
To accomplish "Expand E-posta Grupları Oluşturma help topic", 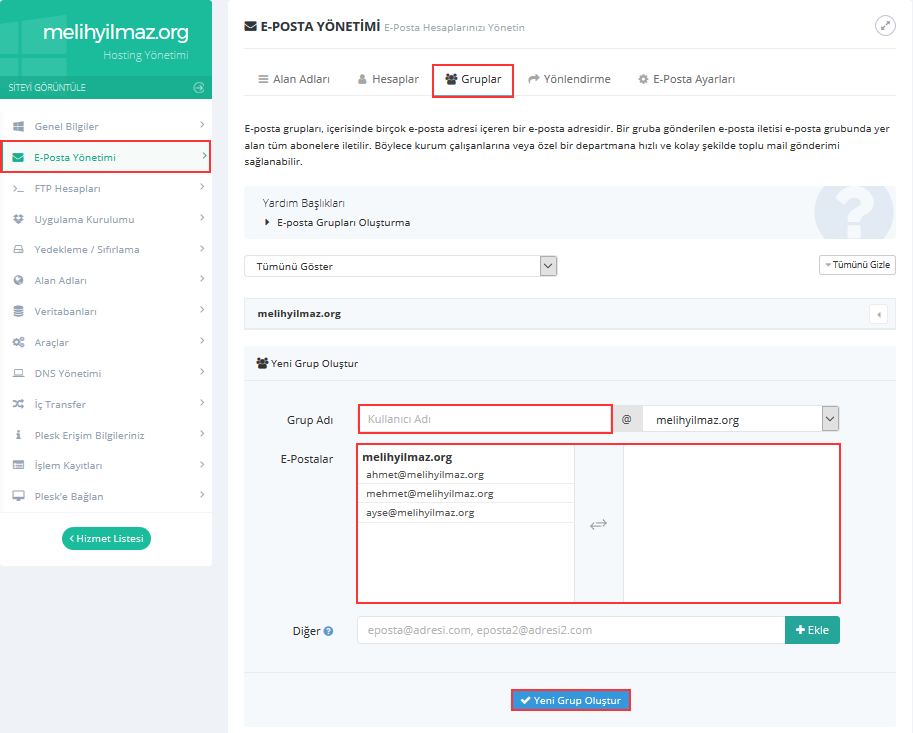I will [x=343, y=223].
